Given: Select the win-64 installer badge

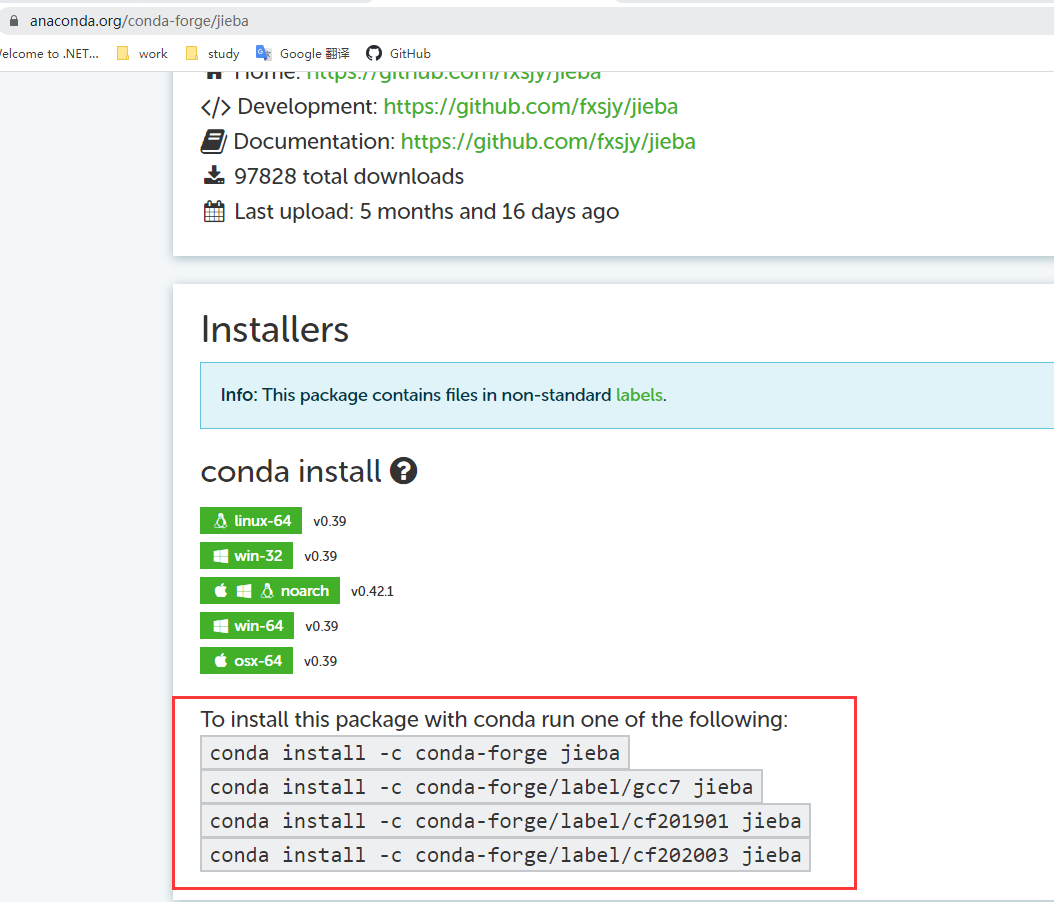Looking at the screenshot, I should pyautogui.click(x=246, y=625).
